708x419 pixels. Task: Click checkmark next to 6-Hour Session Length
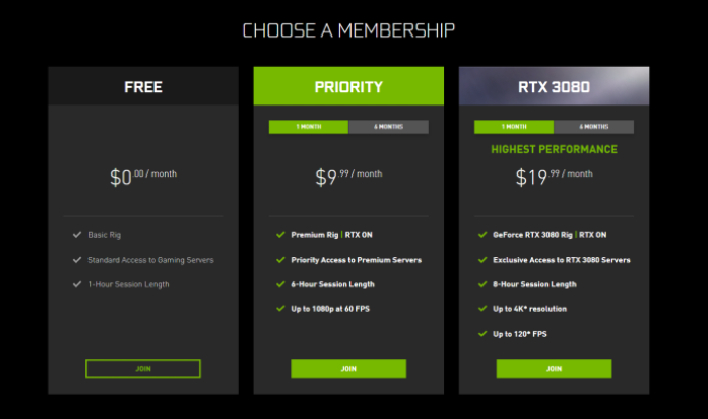[281, 284]
